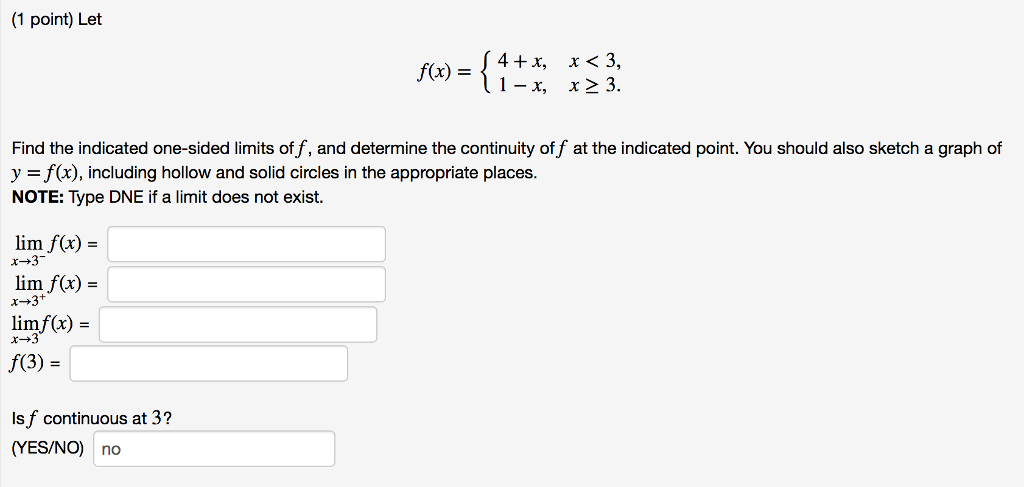Click the f(3) answer input box
This screenshot has height=487, width=1024.
(208, 364)
